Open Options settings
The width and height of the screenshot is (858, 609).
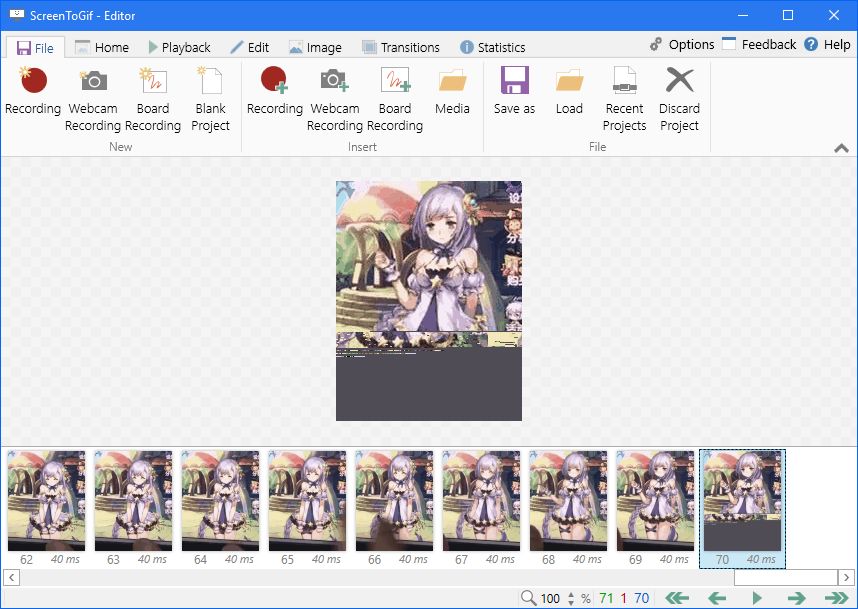click(x=682, y=44)
